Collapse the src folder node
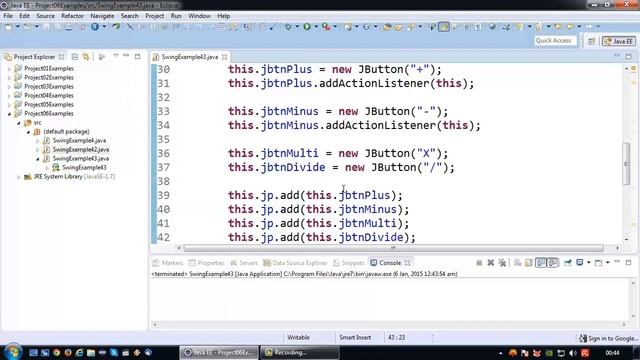 tap(19, 123)
